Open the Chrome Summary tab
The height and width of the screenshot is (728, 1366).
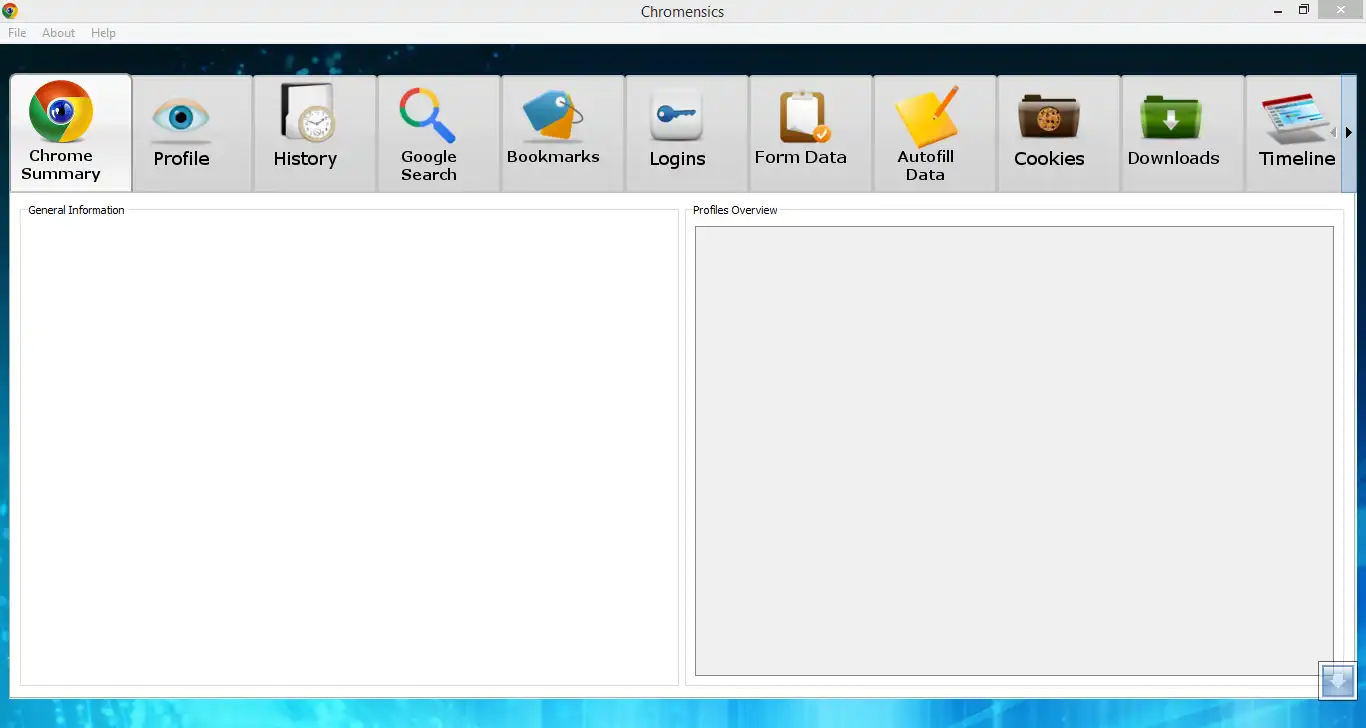(70, 132)
